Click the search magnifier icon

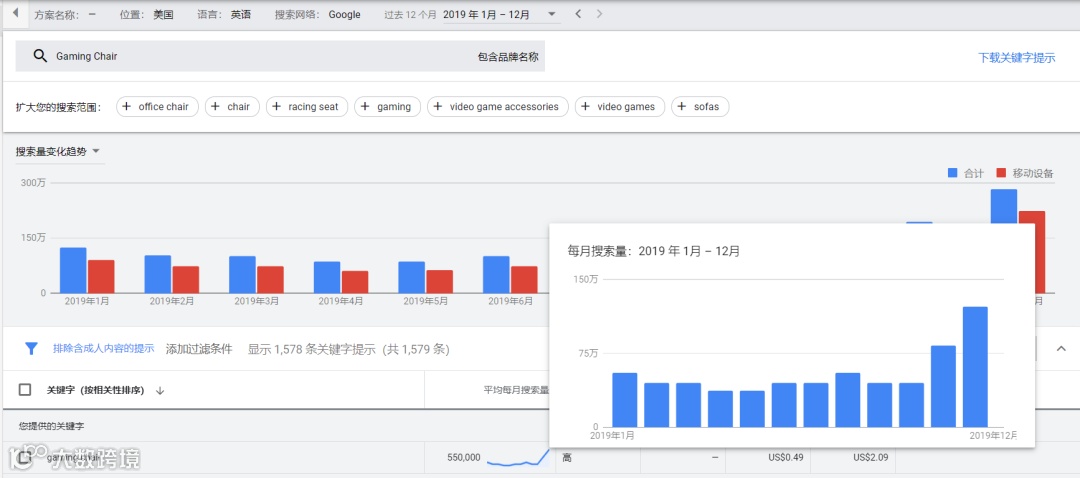(x=40, y=56)
